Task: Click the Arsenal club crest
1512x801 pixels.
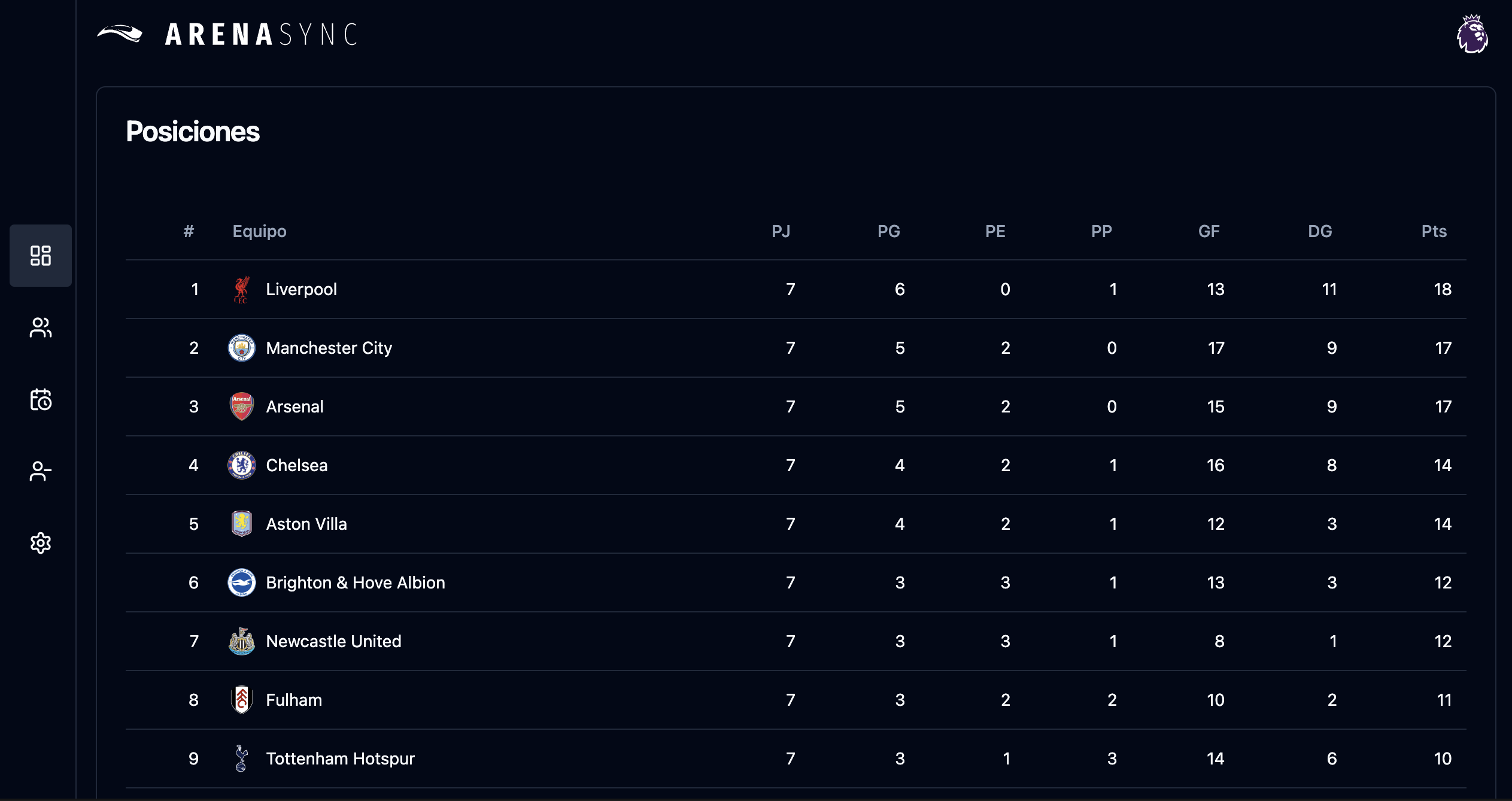Action: click(241, 406)
